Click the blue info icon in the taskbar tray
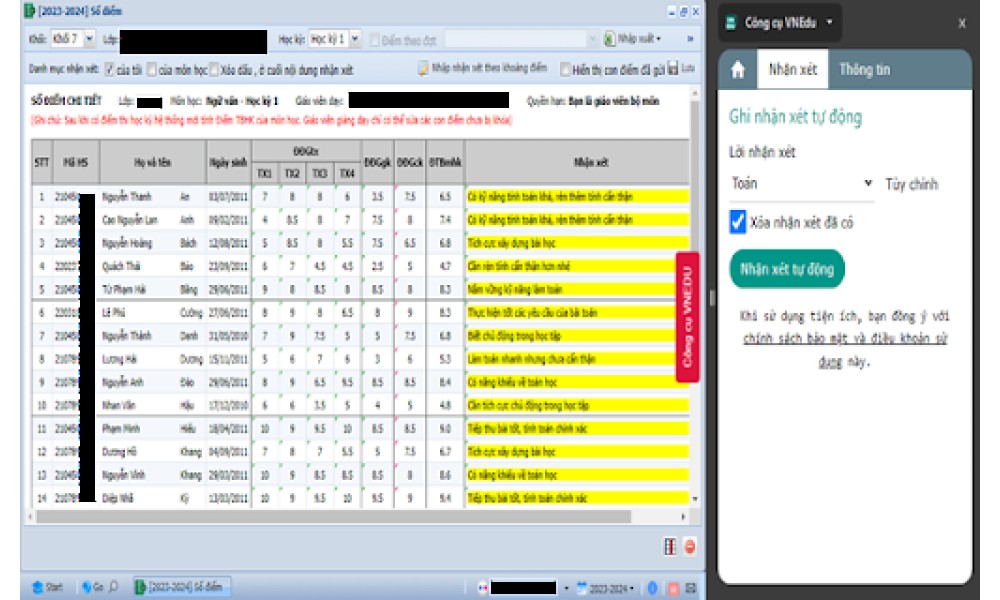The height and width of the screenshot is (600, 1000). click(x=652, y=588)
